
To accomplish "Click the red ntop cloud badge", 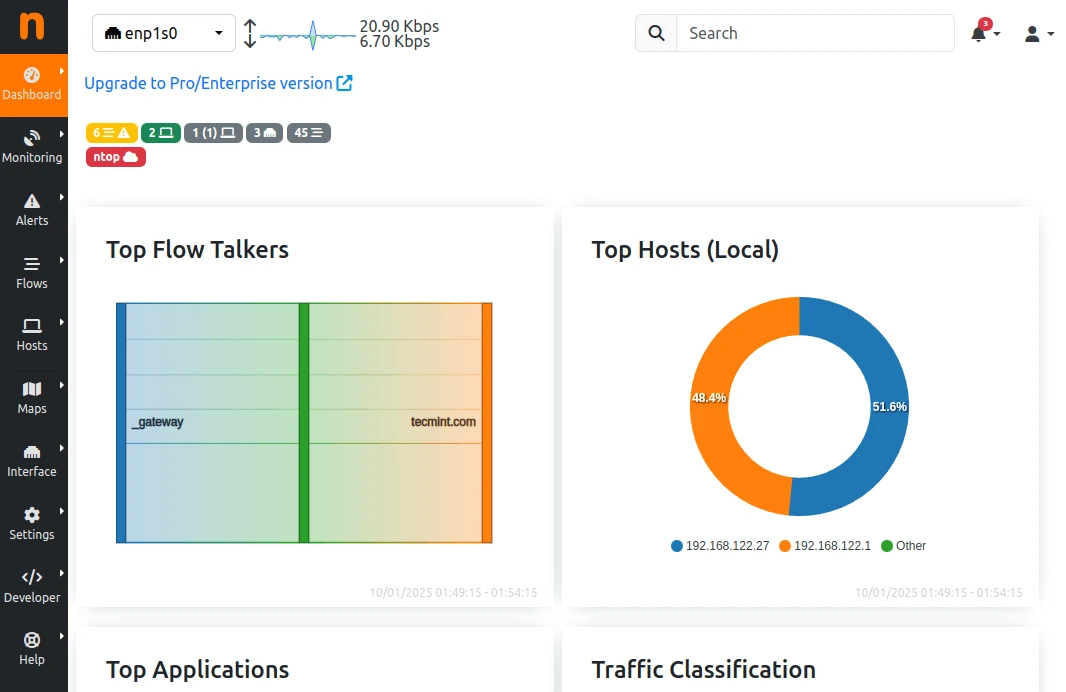I will 116,157.
